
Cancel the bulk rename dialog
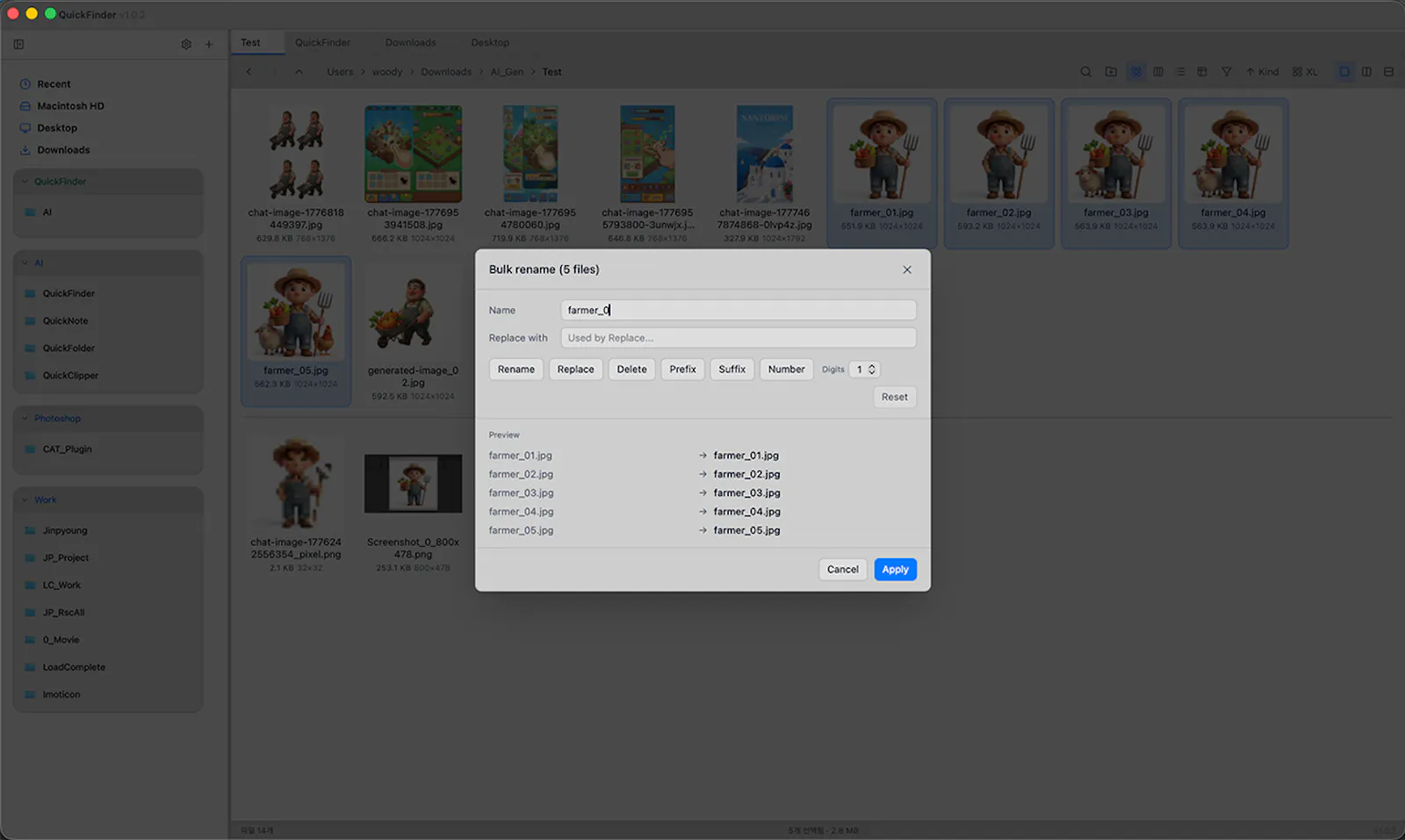843,570
